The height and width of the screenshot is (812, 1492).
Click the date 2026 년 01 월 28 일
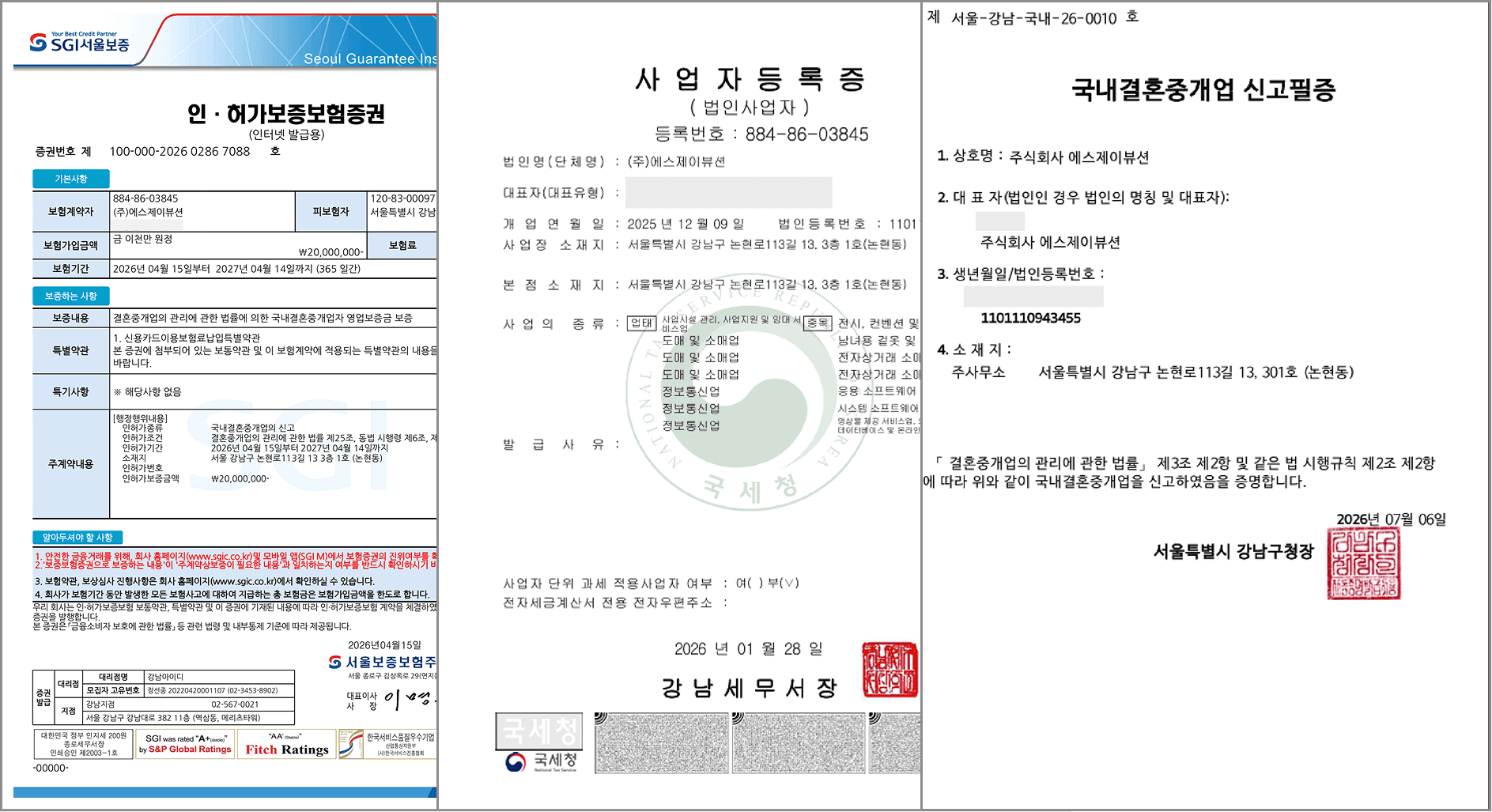(x=749, y=649)
